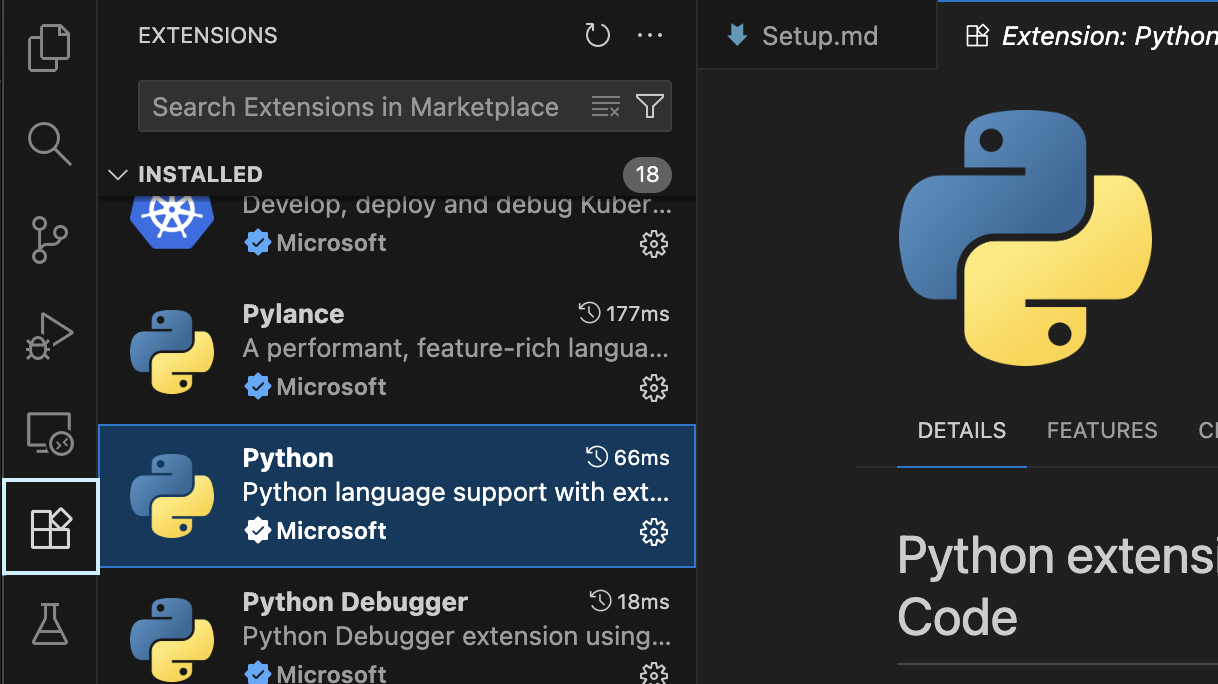This screenshot has width=1218, height=684.
Task: Open the Source Control view
Action: click(x=49, y=239)
